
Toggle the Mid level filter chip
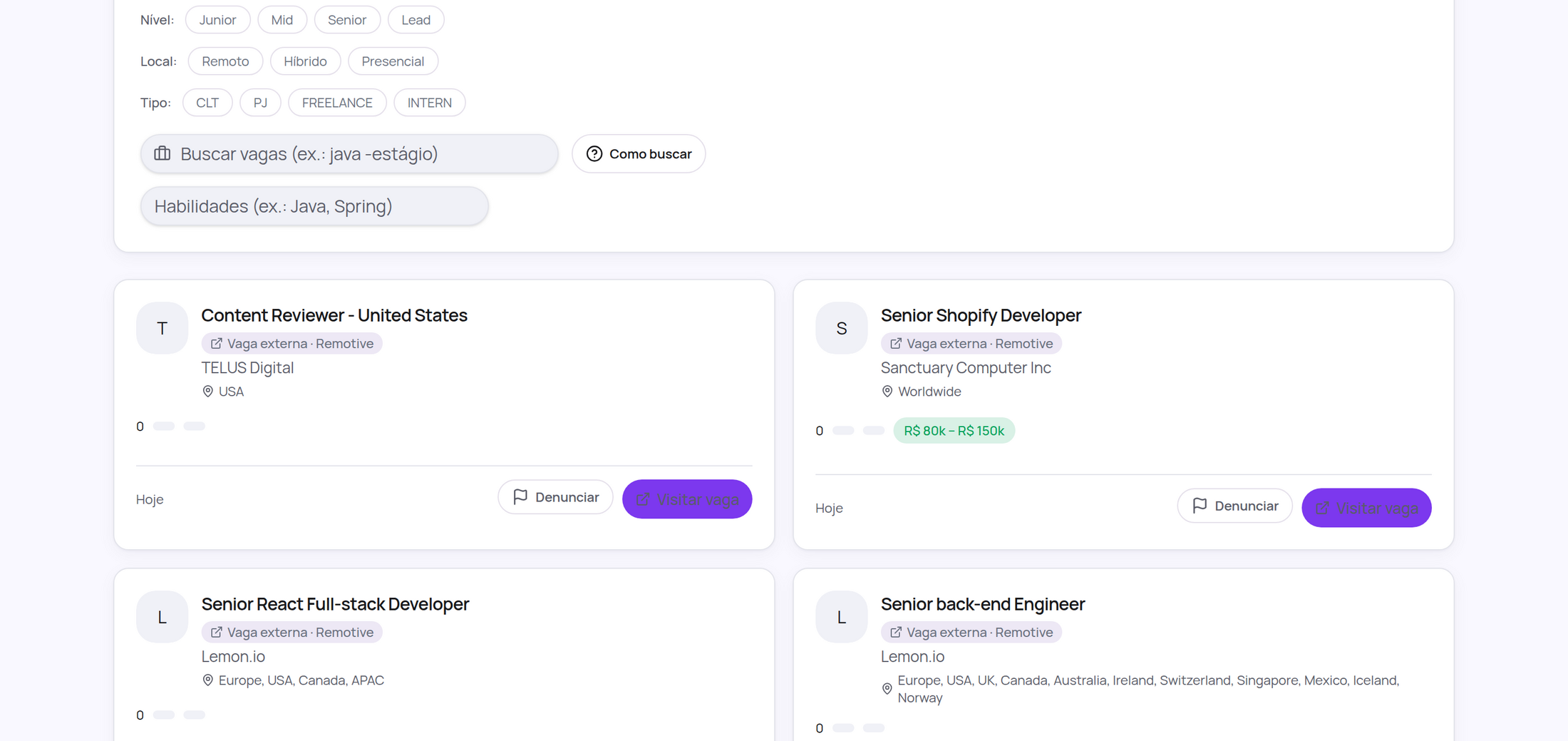coord(282,20)
